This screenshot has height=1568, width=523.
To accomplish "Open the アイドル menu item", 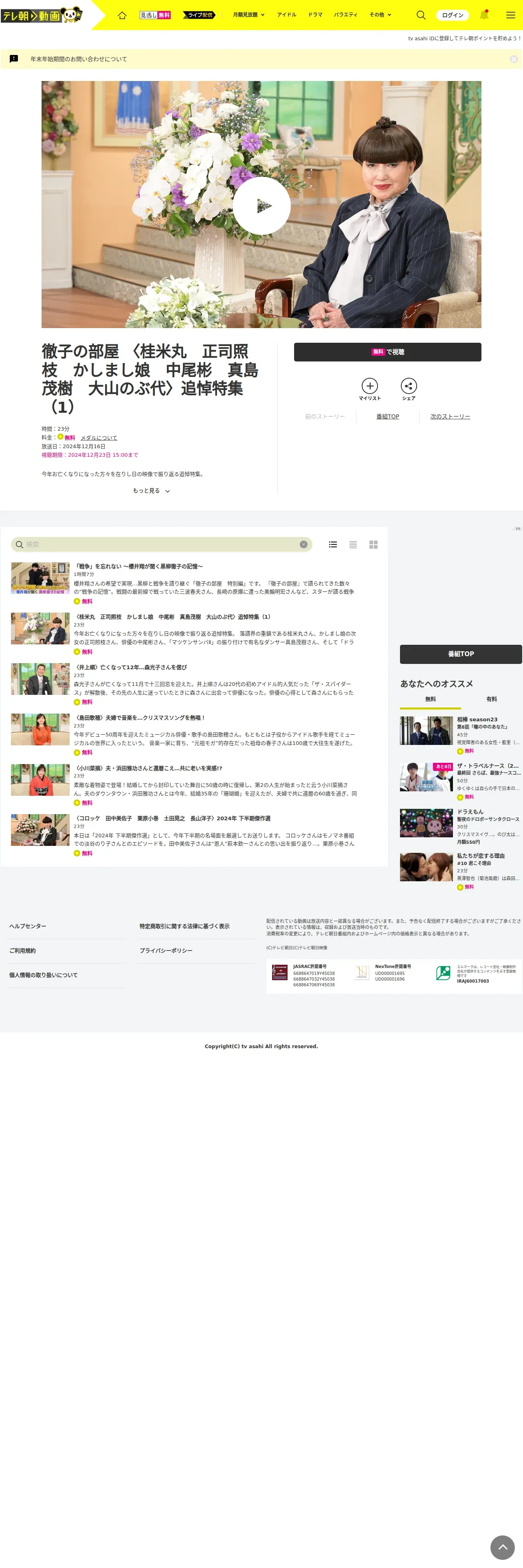I will click(x=286, y=15).
